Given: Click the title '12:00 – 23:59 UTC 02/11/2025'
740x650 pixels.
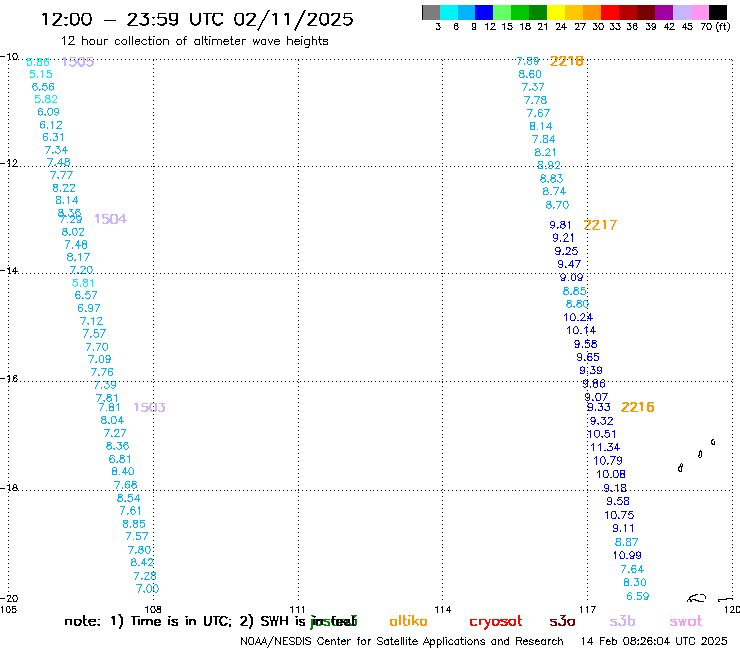Looking at the screenshot, I should coord(197,20).
